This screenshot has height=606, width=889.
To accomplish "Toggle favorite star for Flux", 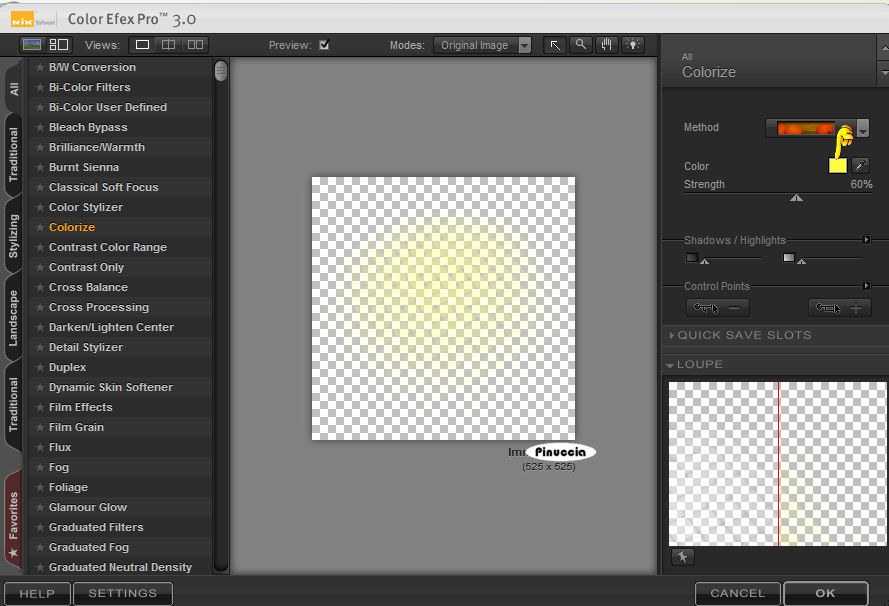I will click(x=40, y=447).
